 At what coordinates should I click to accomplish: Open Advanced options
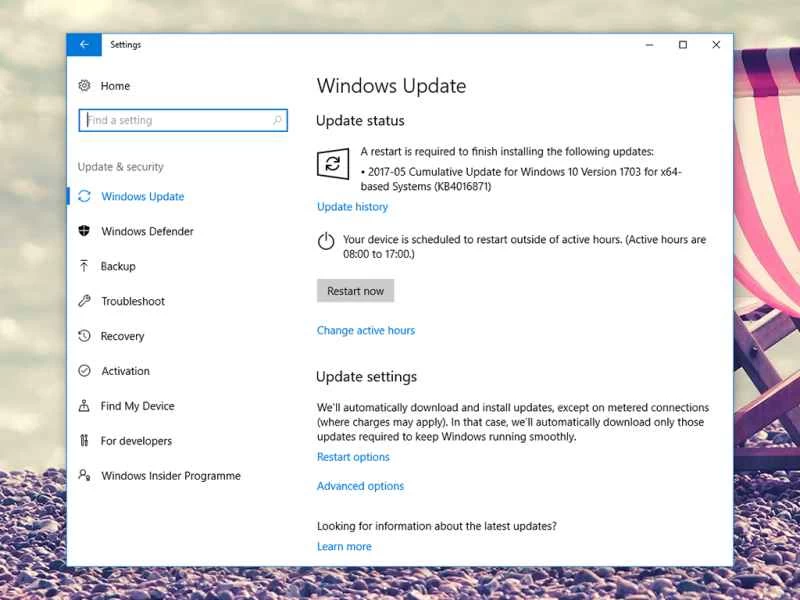(360, 485)
